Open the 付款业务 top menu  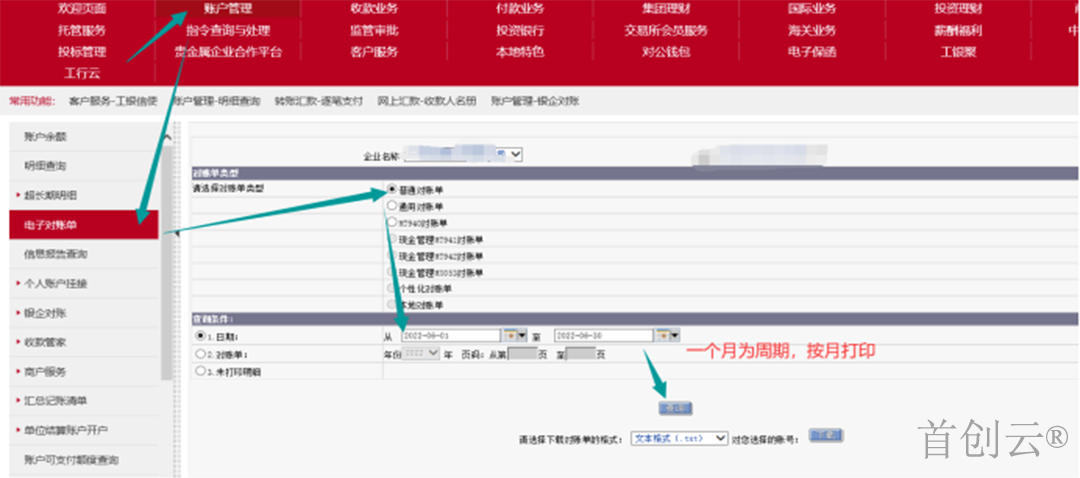(x=520, y=9)
